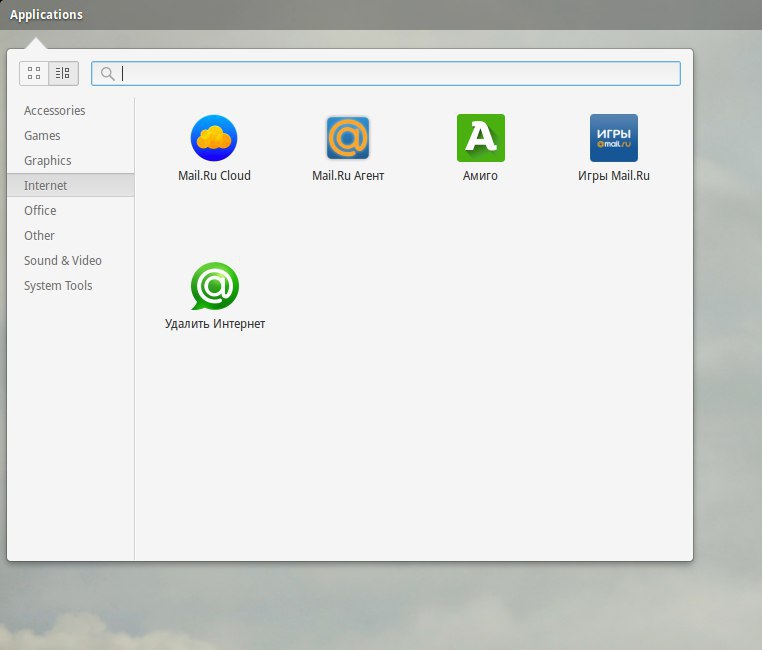The height and width of the screenshot is (650, 762).
Task: Open the Mail.Ru Агент orange @ icon
Action: pyautogui.click(x=348, y=138)
